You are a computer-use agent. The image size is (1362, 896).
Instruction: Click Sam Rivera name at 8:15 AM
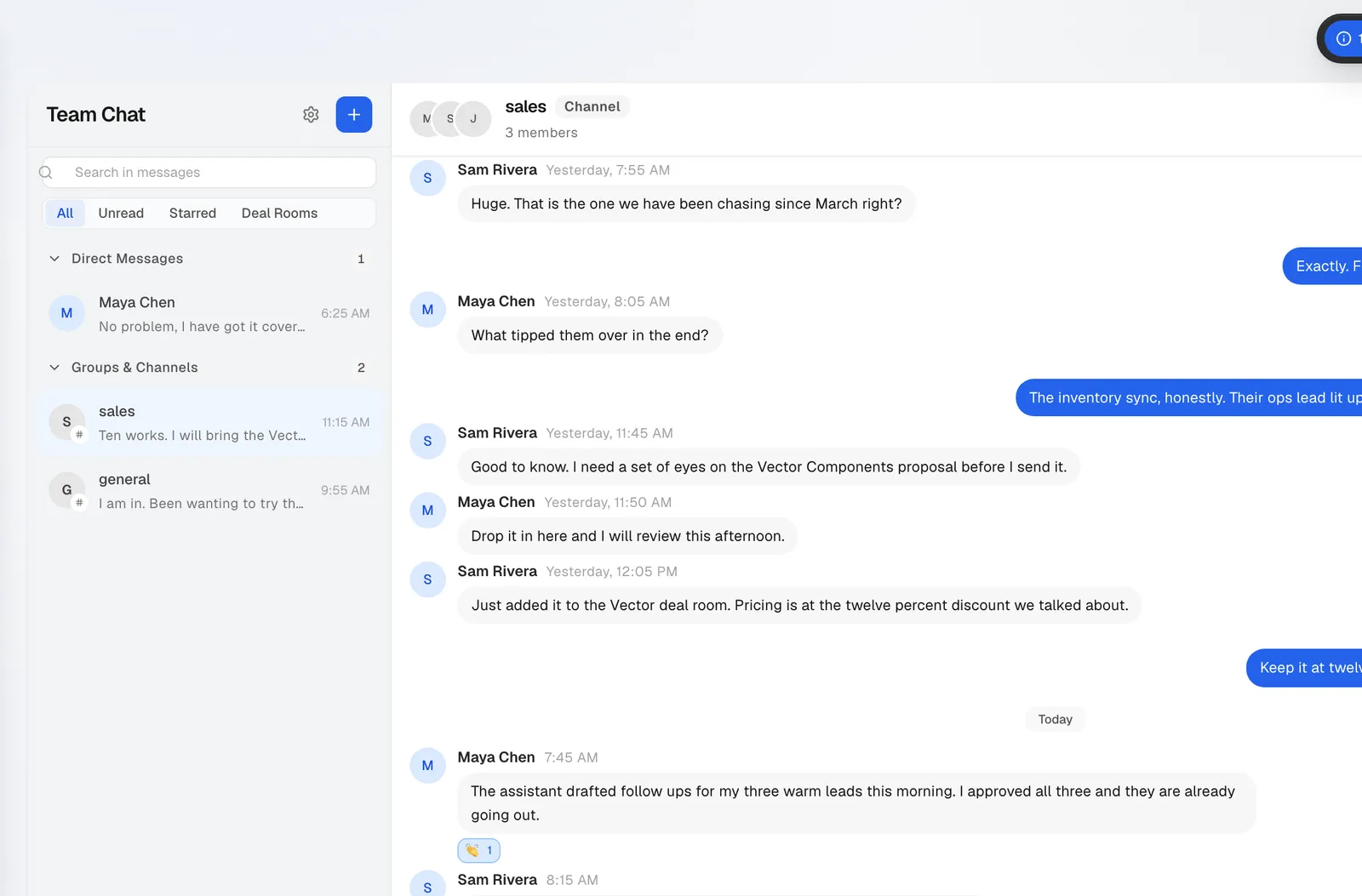497,880
